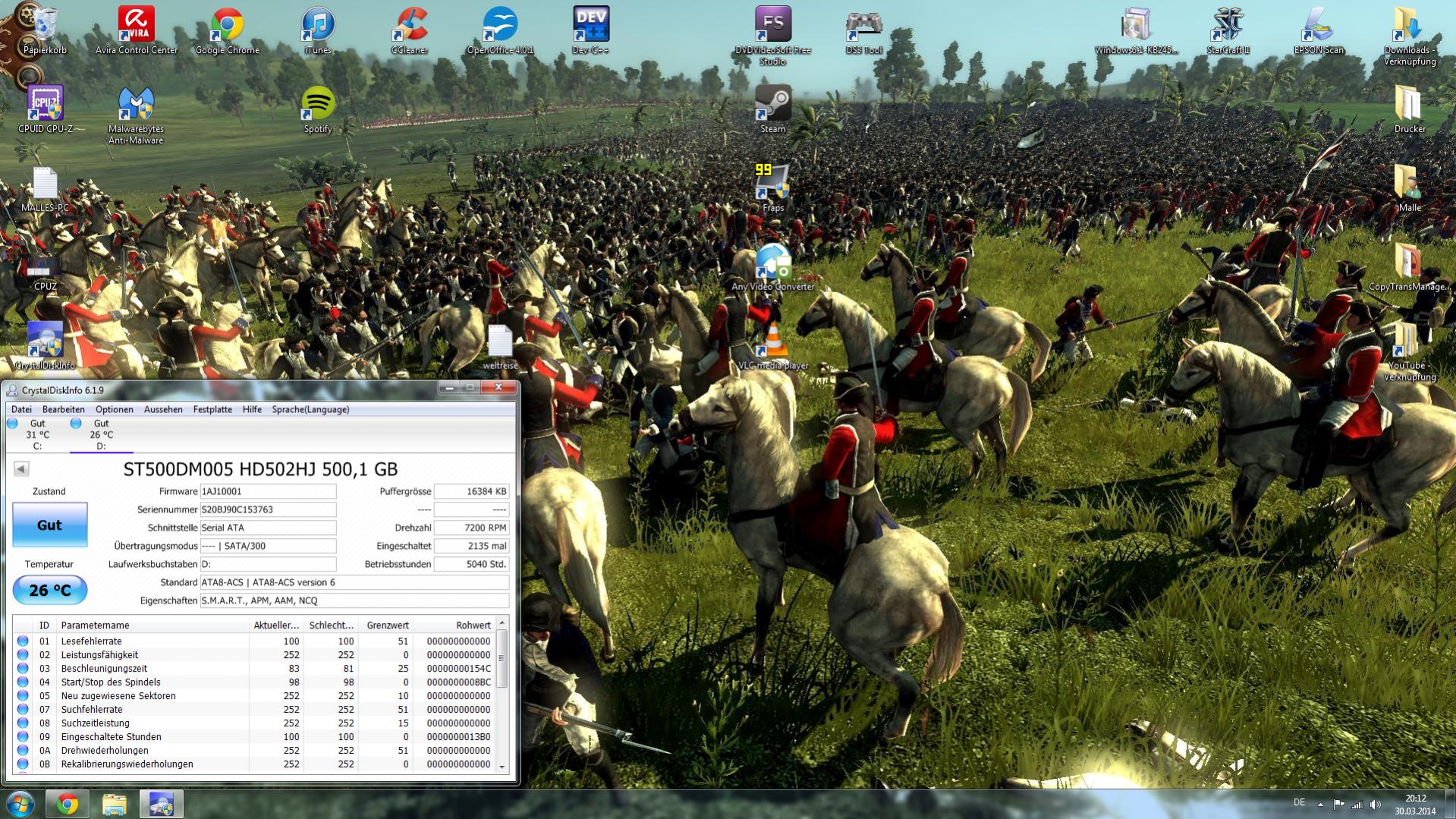Open the Hilfe menu
The image size is (1456, 819).
(x=252, y=409)
